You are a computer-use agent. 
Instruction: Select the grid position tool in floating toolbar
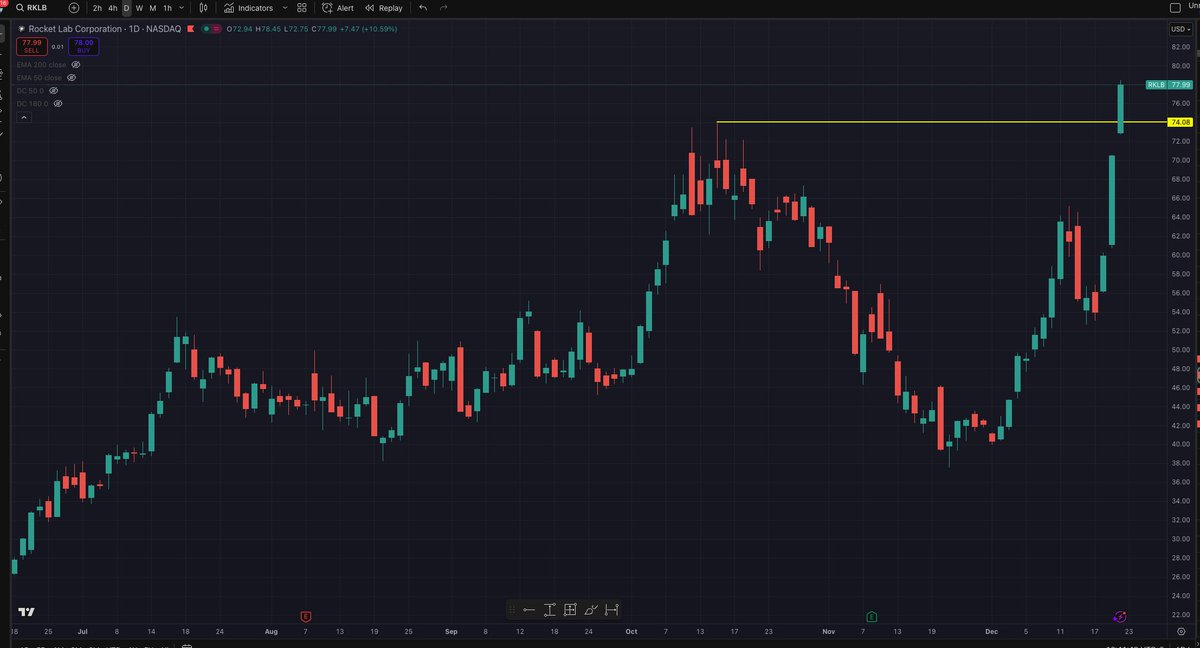[570, 609]
